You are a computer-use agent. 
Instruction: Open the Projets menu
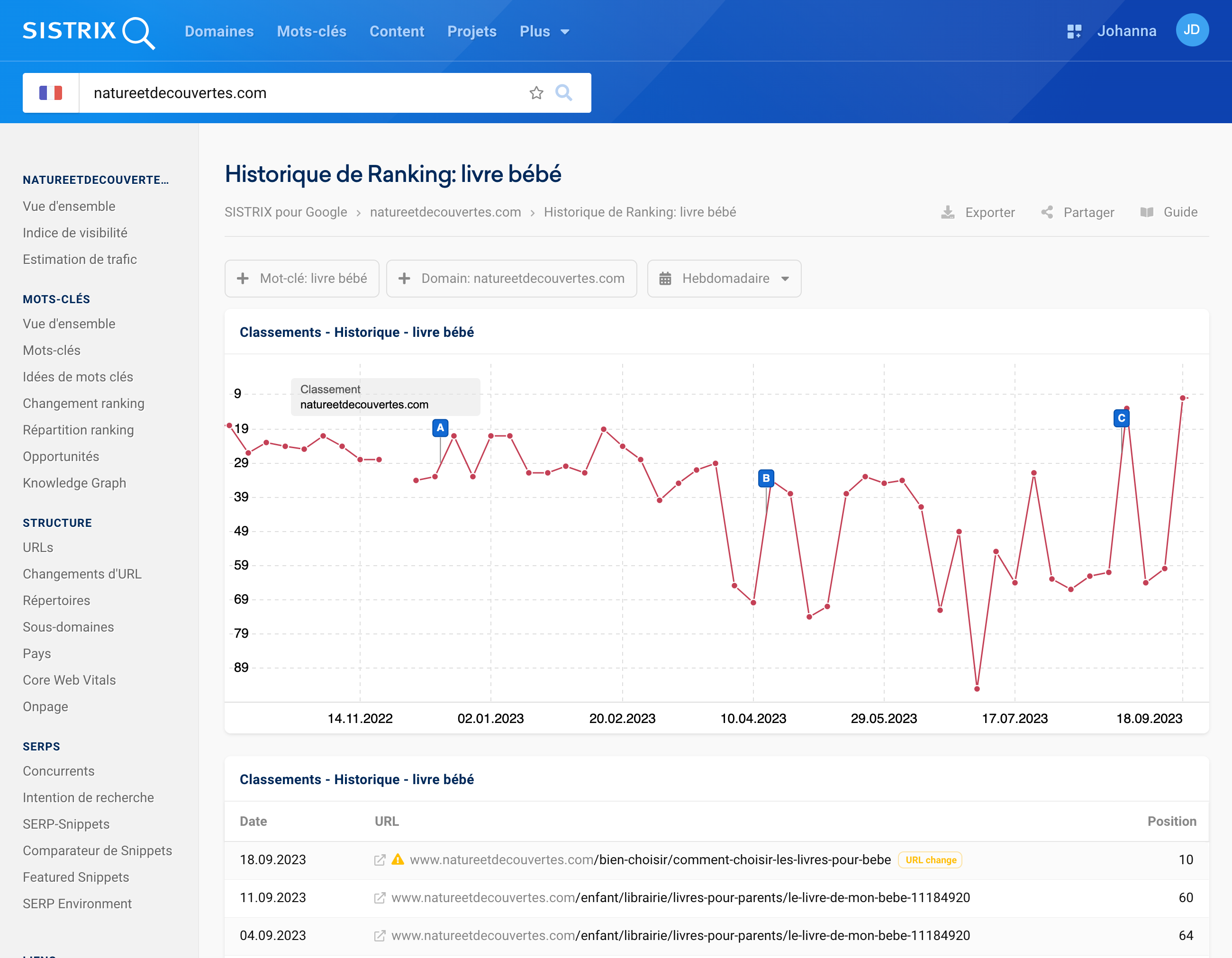(471, 32)
